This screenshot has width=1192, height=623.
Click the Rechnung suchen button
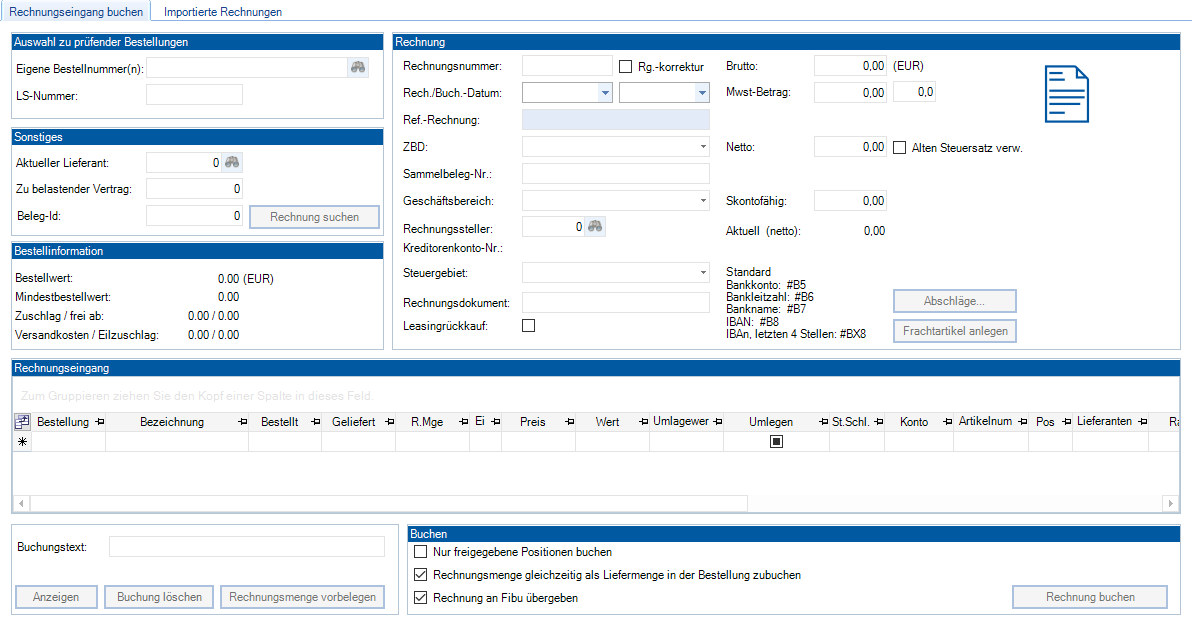point(314,217)
